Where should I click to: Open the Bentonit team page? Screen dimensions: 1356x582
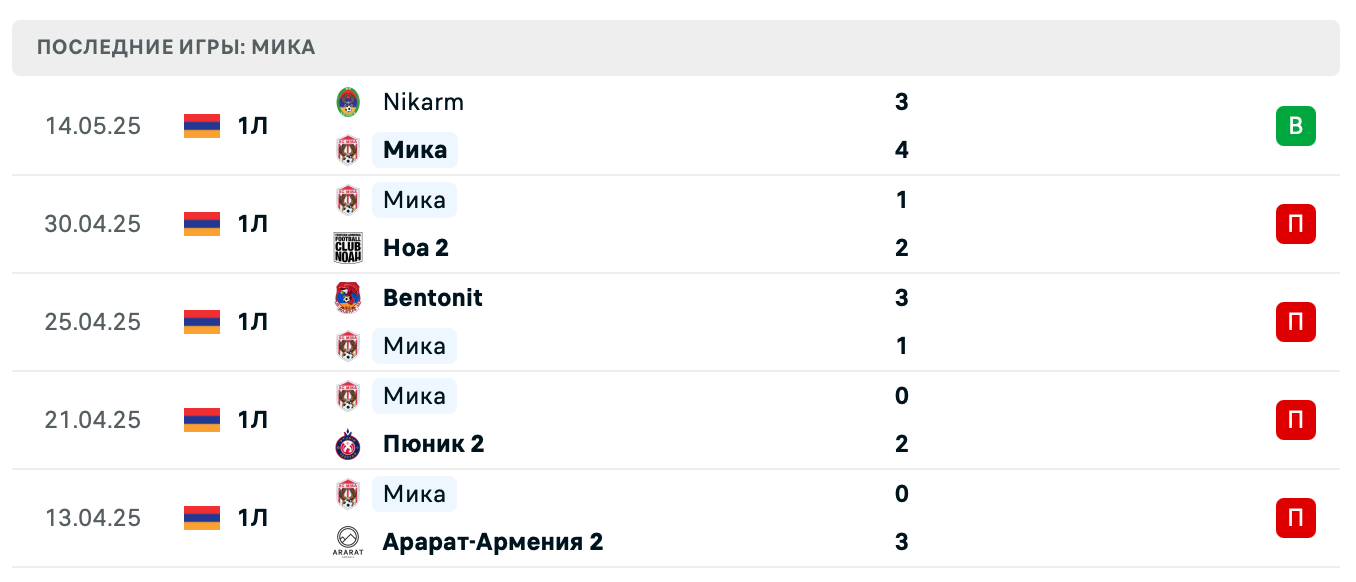[432, 298]
